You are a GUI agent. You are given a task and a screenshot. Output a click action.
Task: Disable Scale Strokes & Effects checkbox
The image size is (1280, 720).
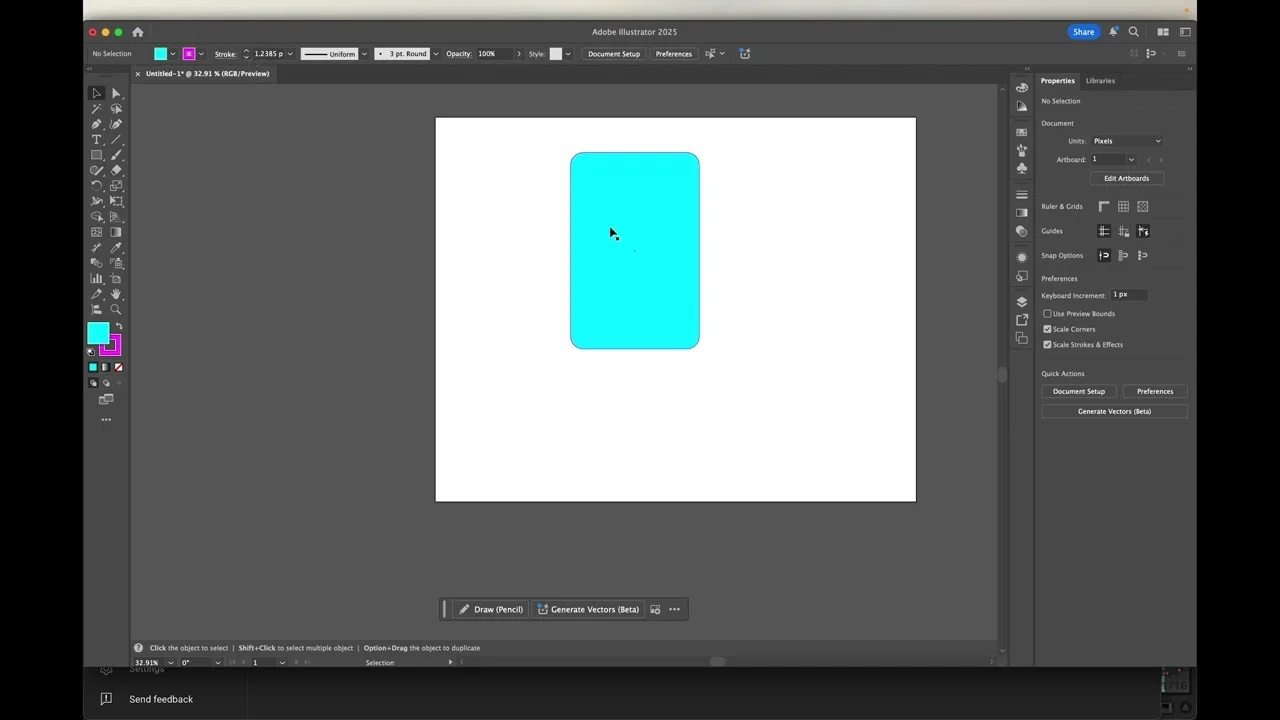[1047, 345]
